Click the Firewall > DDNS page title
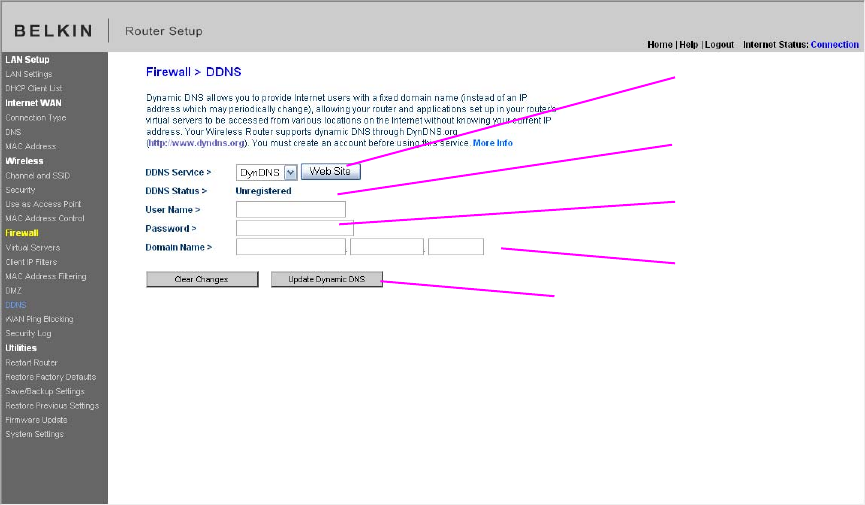Image resolution: width=865 pixels, height=505 pixels. tap(193, 72)
